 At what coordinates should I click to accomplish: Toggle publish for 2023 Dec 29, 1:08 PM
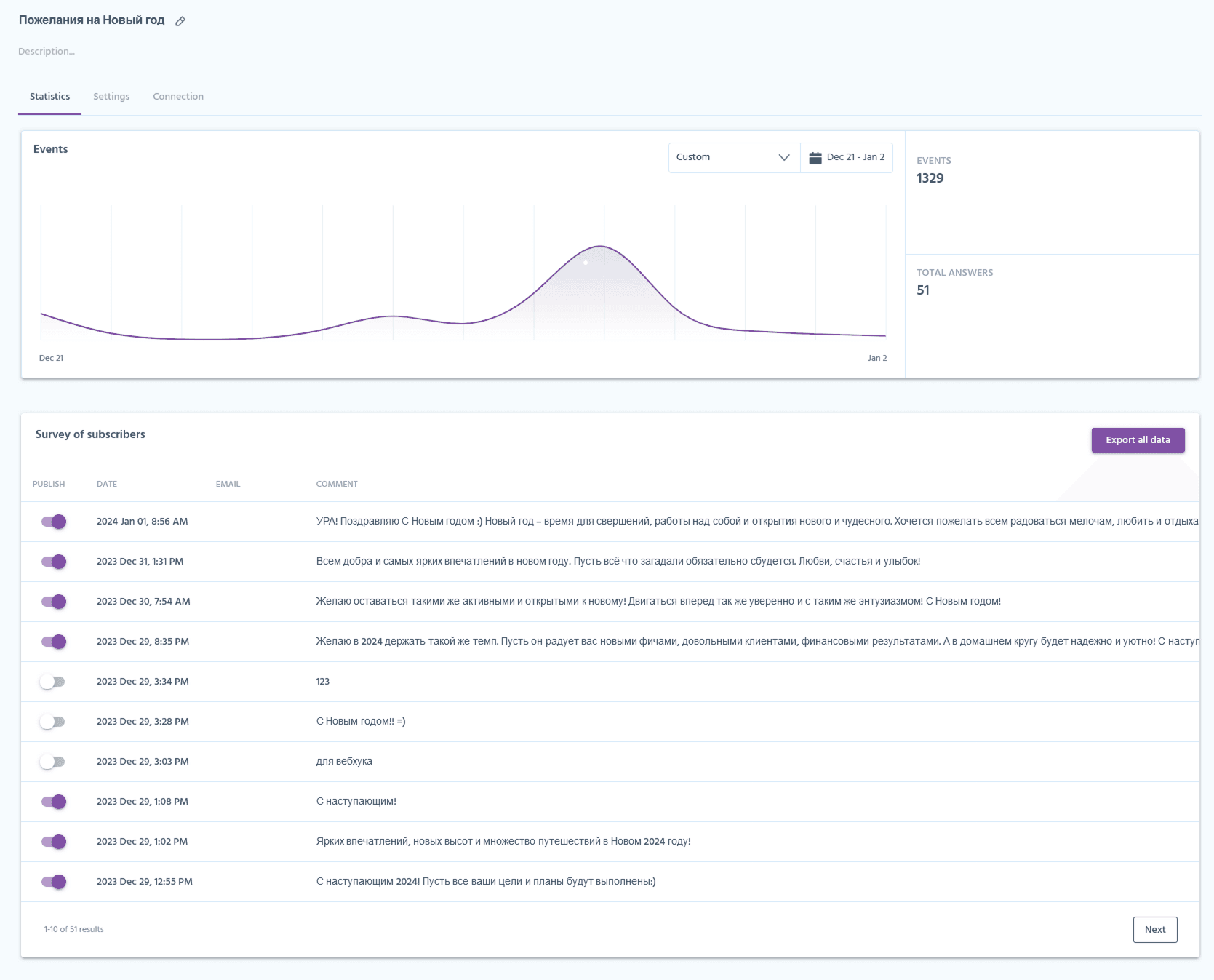(54, 802)
